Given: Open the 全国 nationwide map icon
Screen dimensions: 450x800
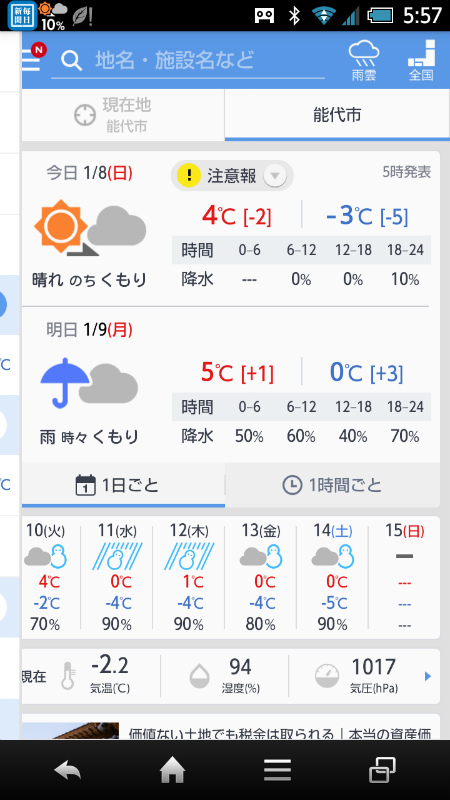Looking at the screenshot, I should [421, 61].
